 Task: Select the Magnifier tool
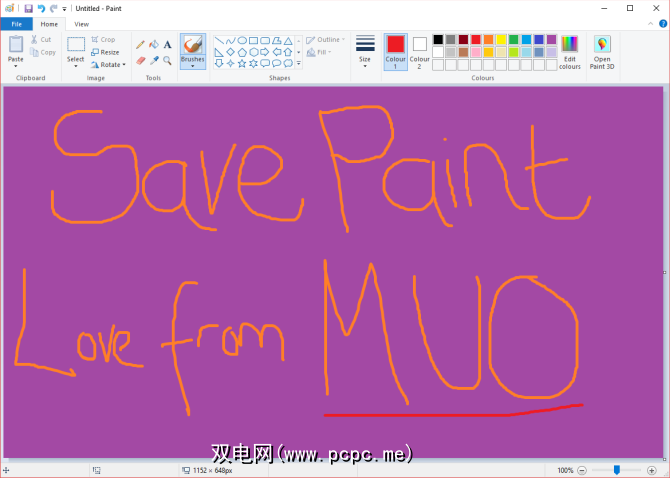pos(168,61)
